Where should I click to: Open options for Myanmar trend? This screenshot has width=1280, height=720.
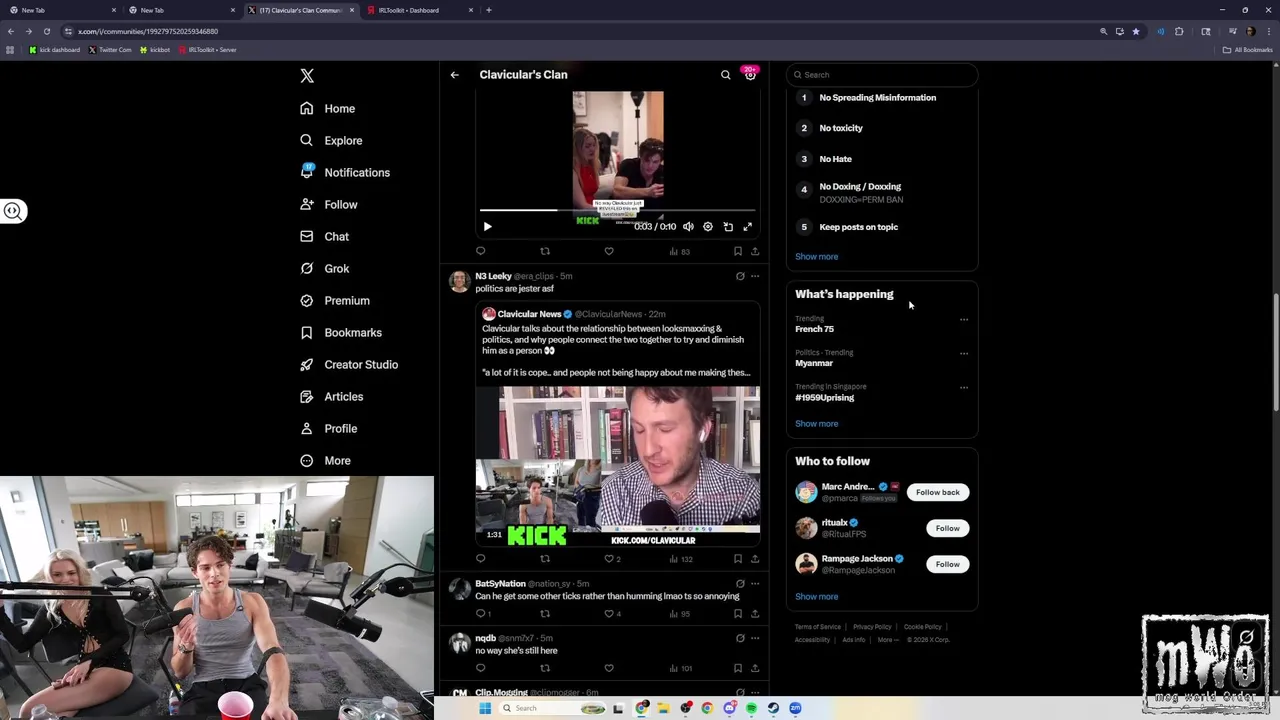point(964,353)
